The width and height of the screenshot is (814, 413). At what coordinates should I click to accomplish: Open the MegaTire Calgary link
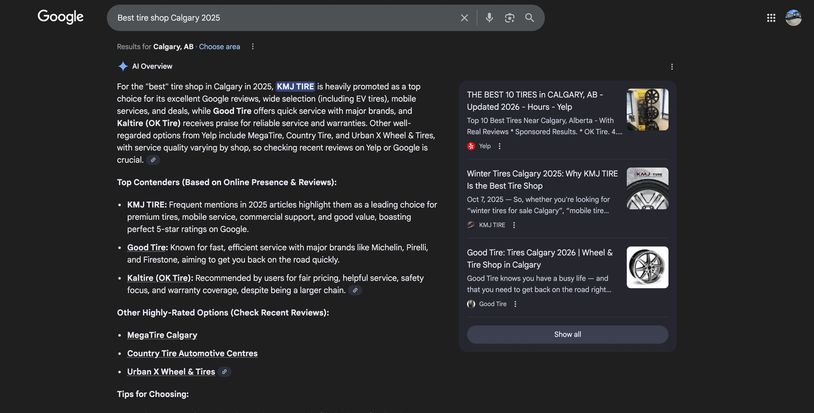(x=162, y=335)
